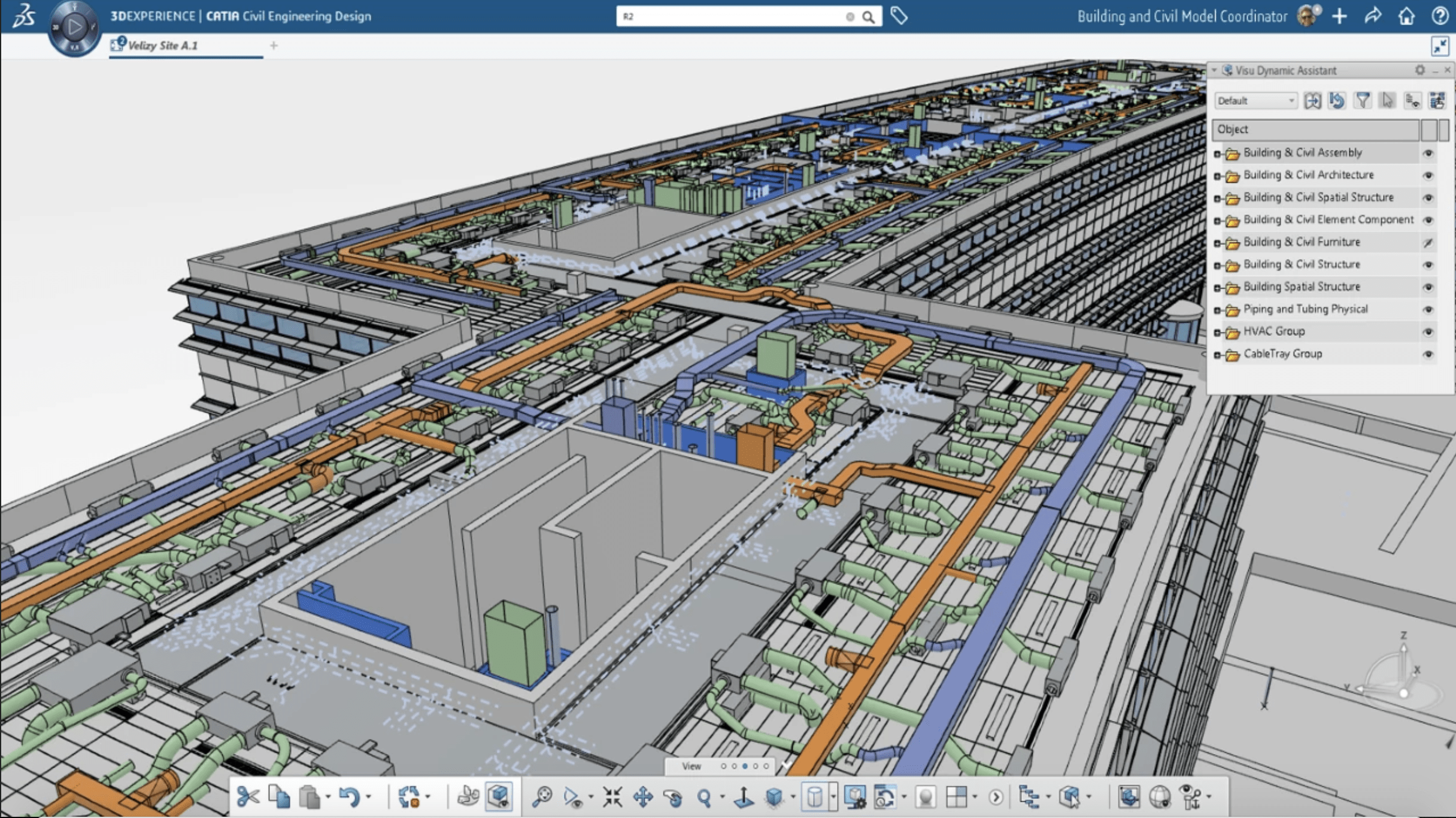
Task: Click the selection cursor icon in Visu panel
Action: (1388, 101)
